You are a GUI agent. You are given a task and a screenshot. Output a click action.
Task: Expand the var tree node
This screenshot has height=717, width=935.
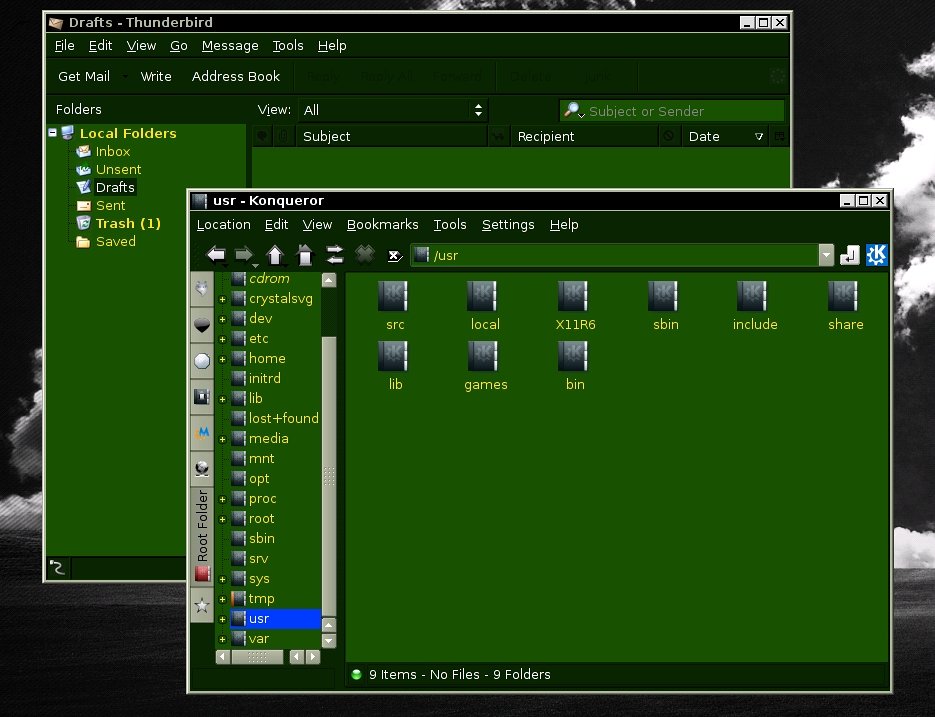click(x=222, y=639)
